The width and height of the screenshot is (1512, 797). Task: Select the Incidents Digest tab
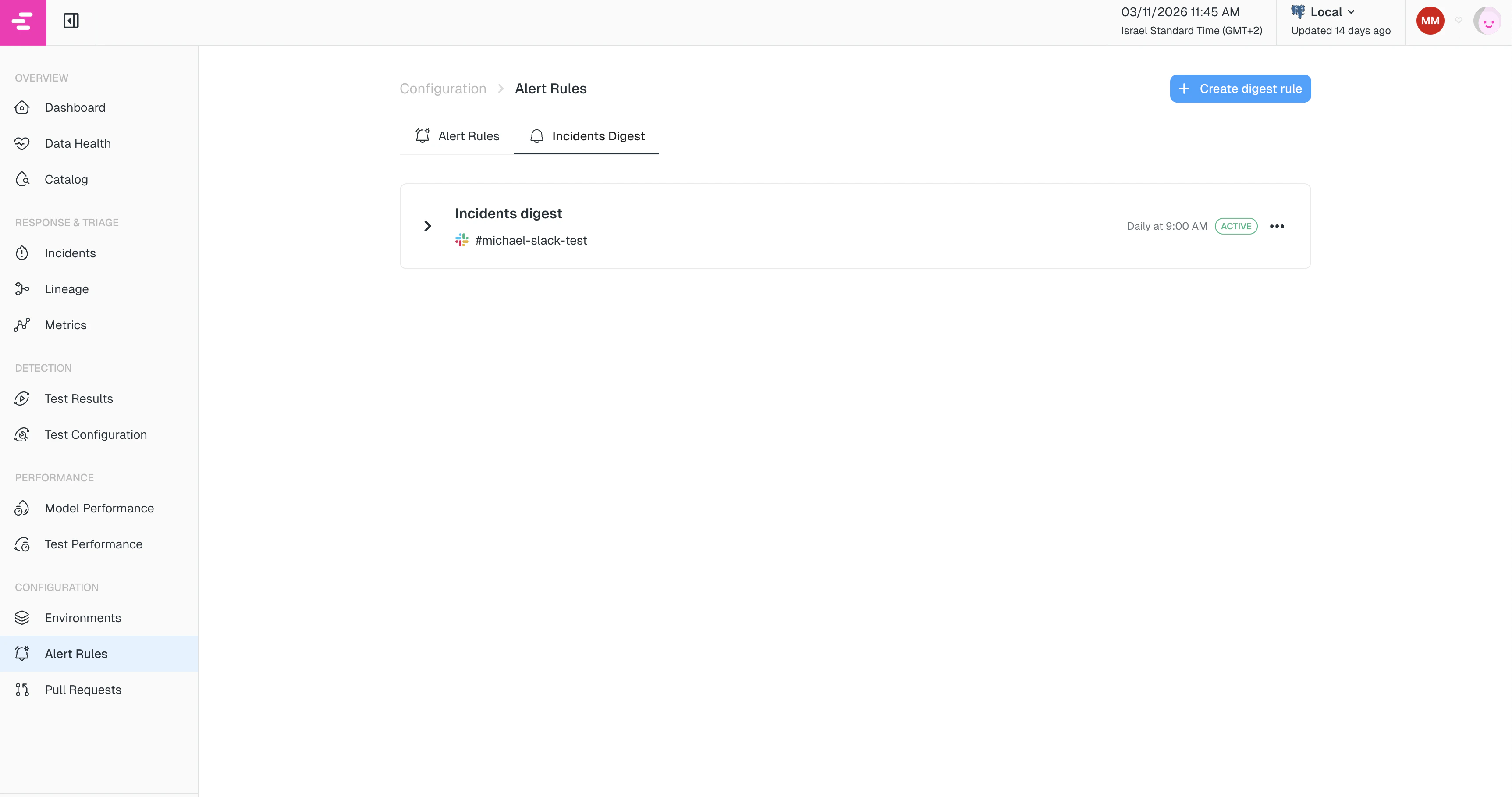coord(598,135)
